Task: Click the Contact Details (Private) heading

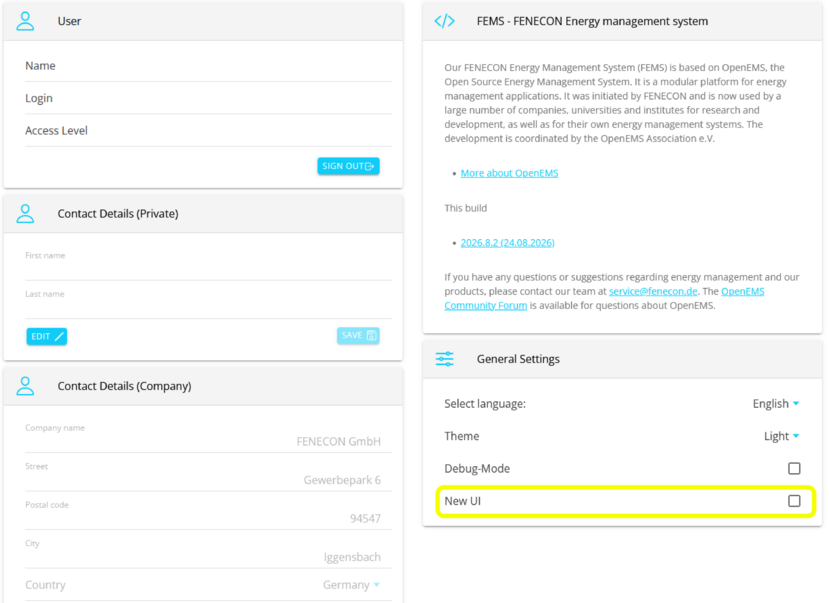Action: point(118,214)
